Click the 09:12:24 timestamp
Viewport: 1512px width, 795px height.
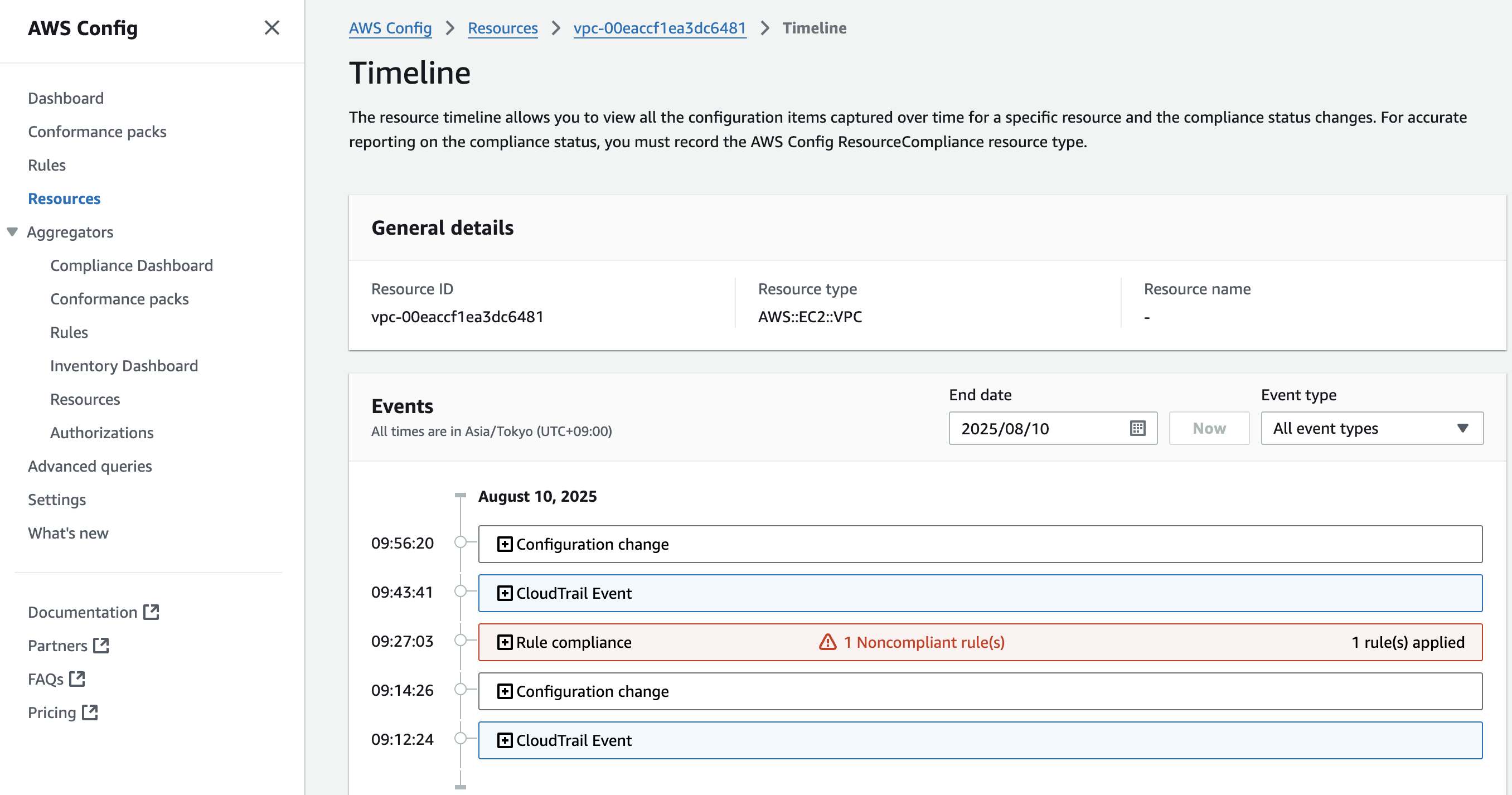tap(402, 739)
